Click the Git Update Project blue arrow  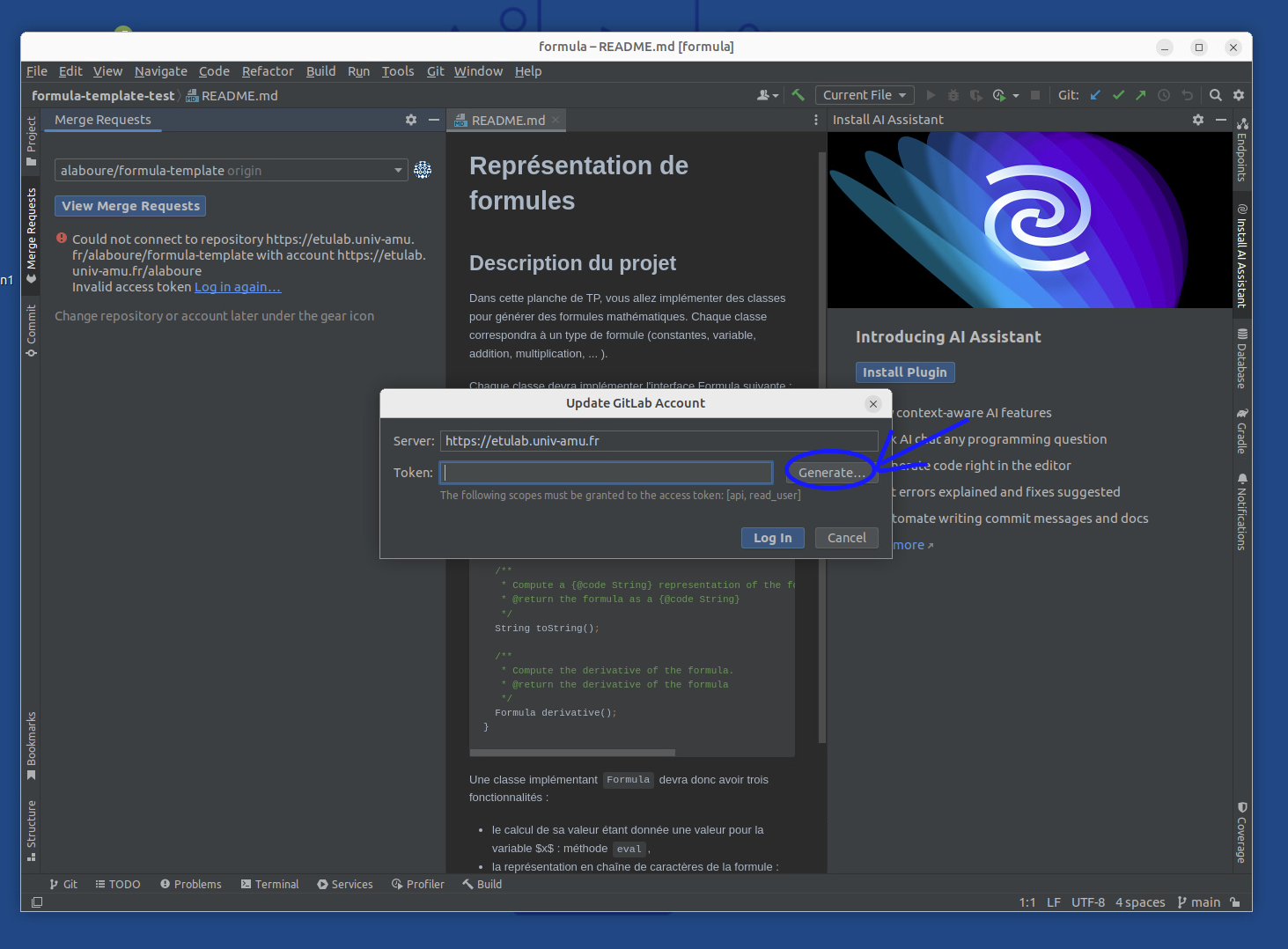click(1095, 95)
